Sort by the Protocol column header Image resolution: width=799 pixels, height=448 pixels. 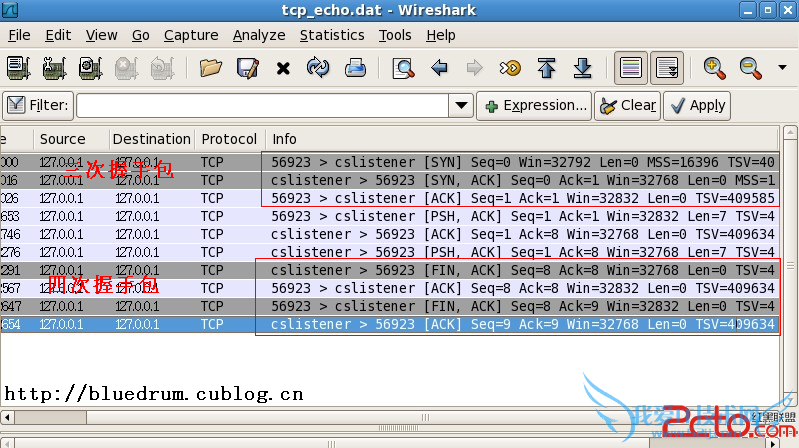point(230,139)
